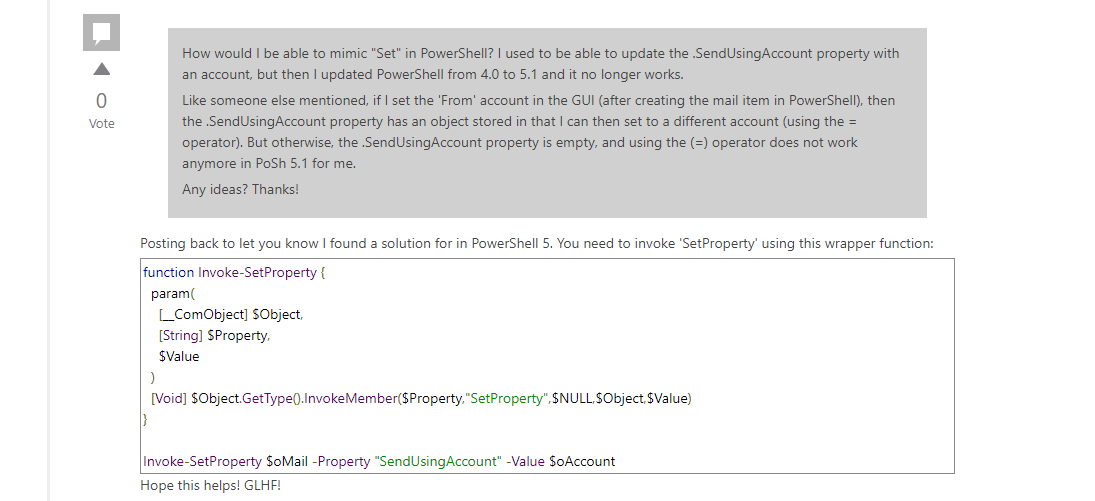
Task: Upvote the answer with the triangle arrow
Action: point(101,70)
